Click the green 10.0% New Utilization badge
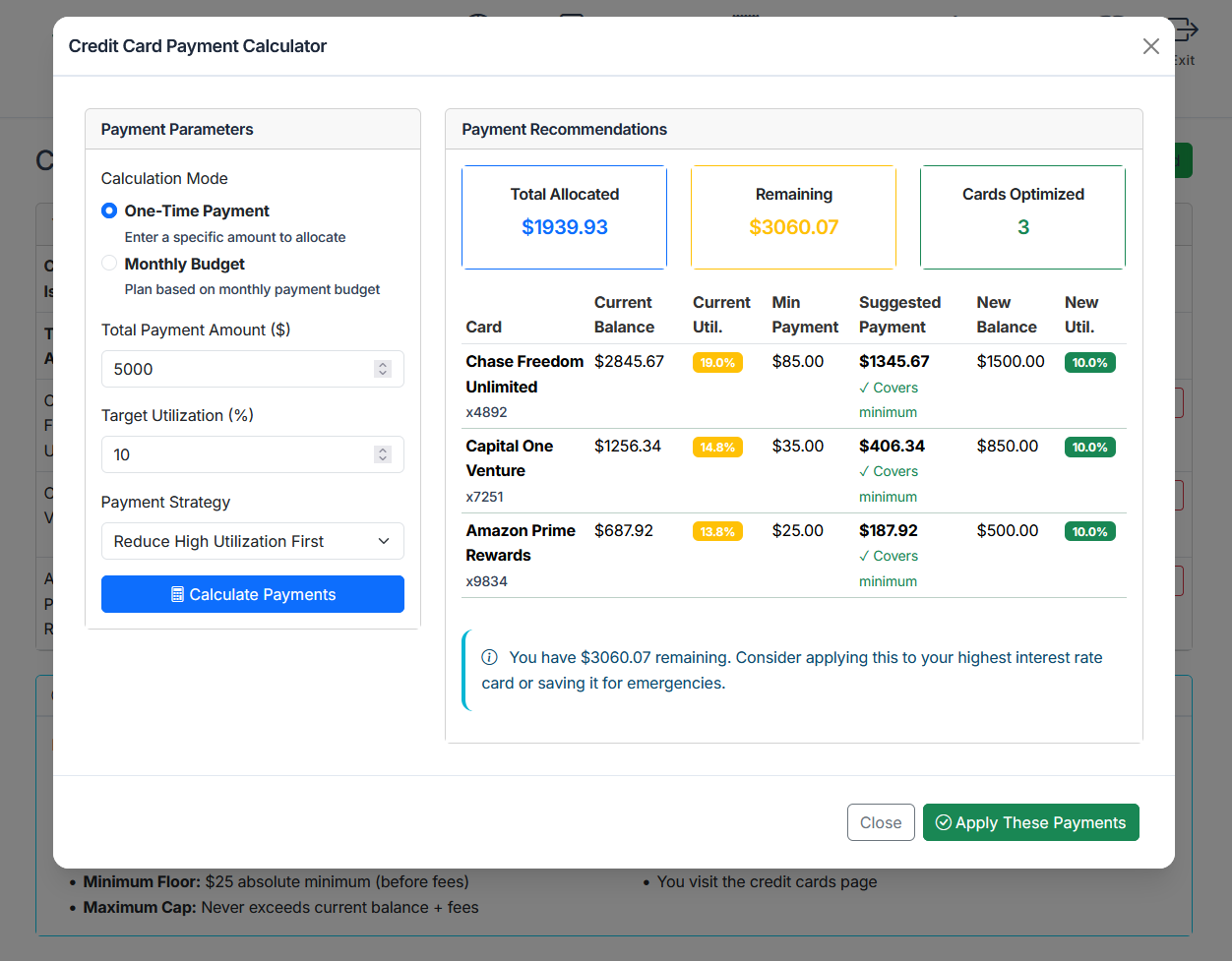 pos(1089,362)
